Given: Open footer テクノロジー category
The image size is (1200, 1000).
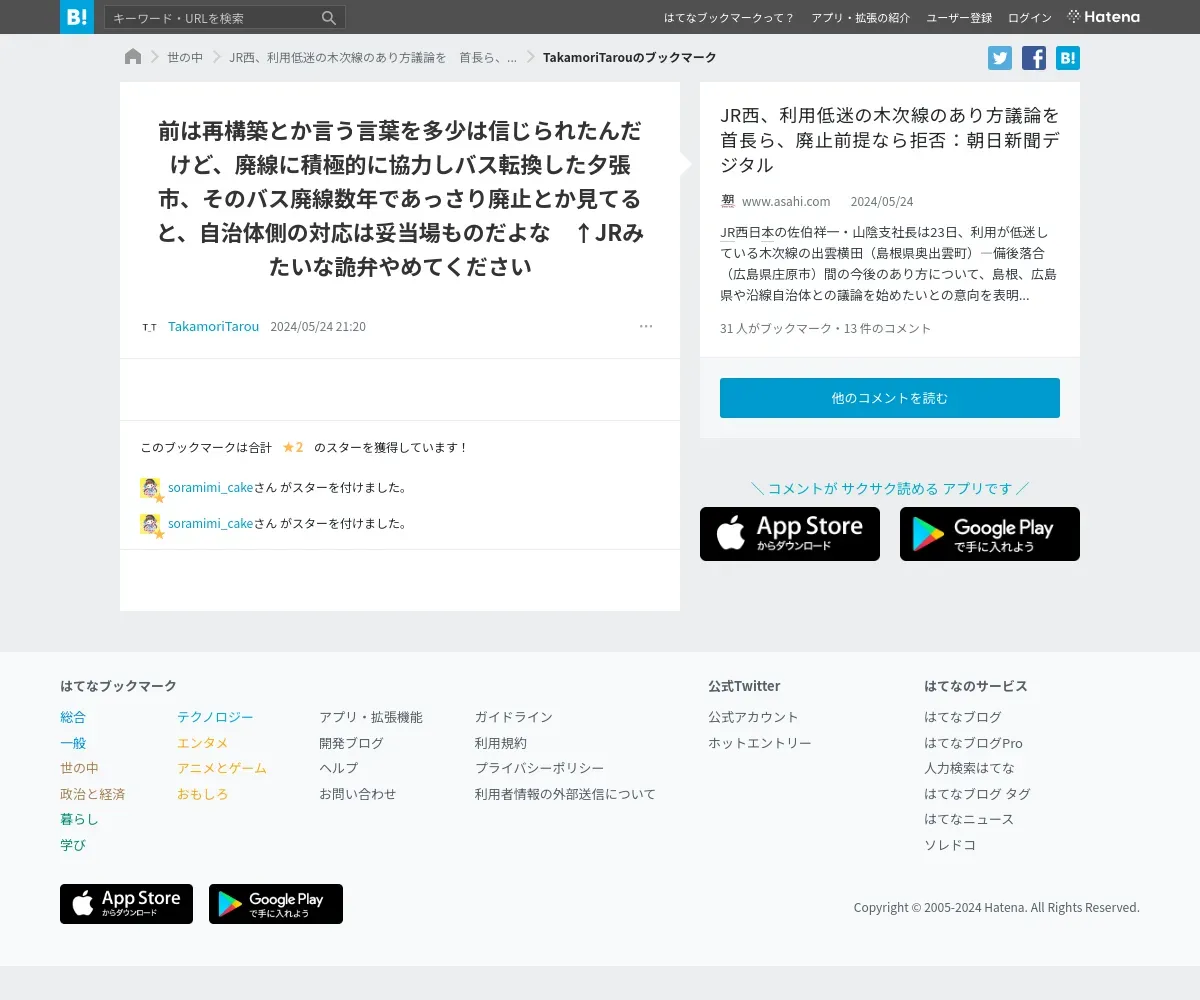Looking at the screenshot, I should click(215, 717).
